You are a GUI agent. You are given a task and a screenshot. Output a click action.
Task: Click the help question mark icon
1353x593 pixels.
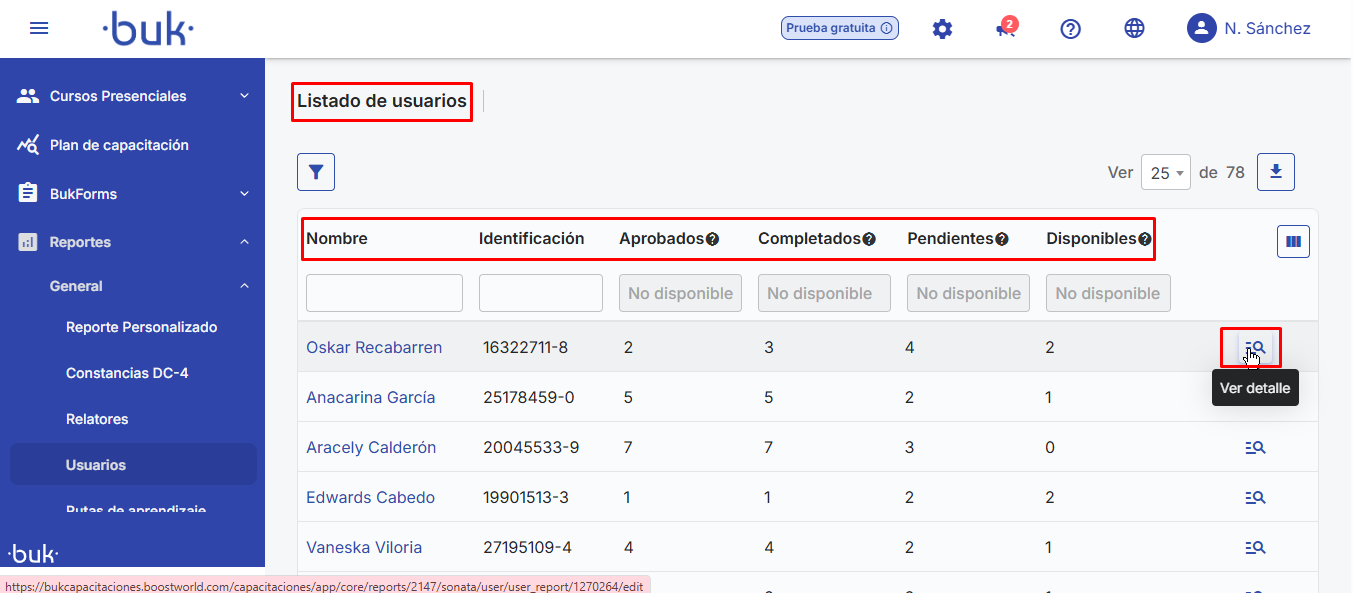point(1070,29)
